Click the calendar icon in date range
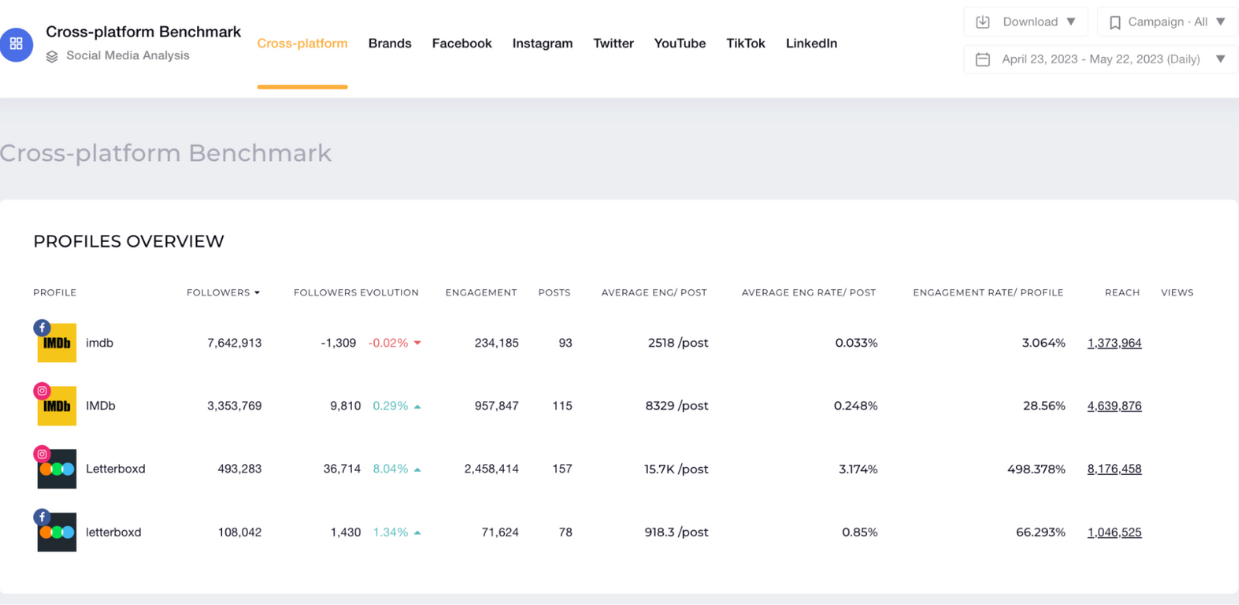 [x=983, y=59]
